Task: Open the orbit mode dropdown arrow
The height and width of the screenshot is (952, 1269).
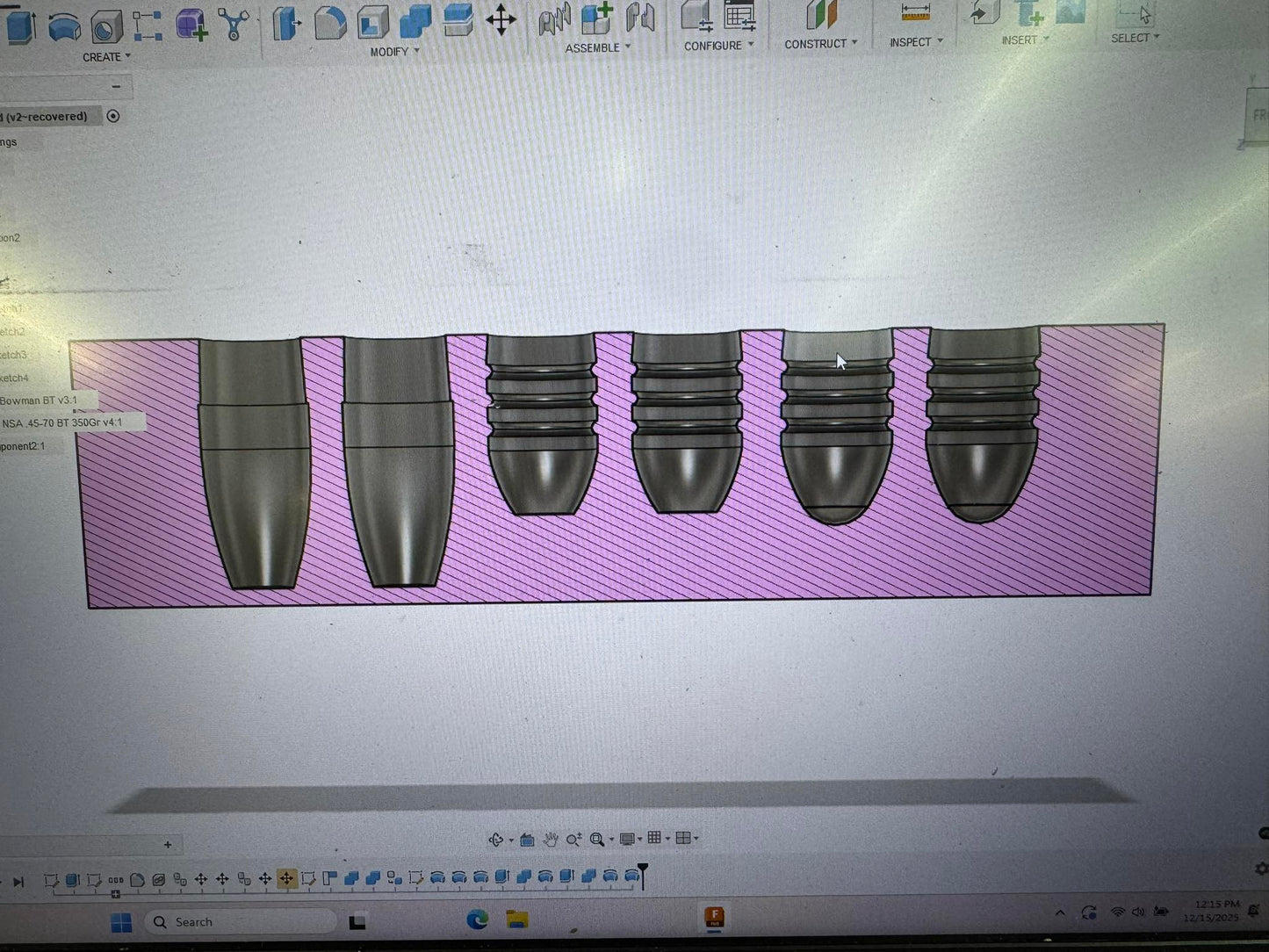Action: click(x=511, y=840)
